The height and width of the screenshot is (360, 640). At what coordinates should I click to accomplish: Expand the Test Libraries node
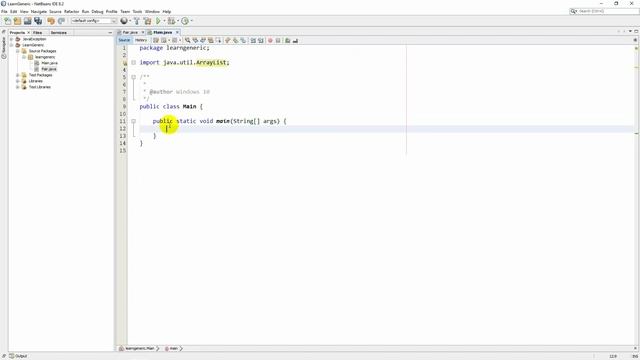18,87
